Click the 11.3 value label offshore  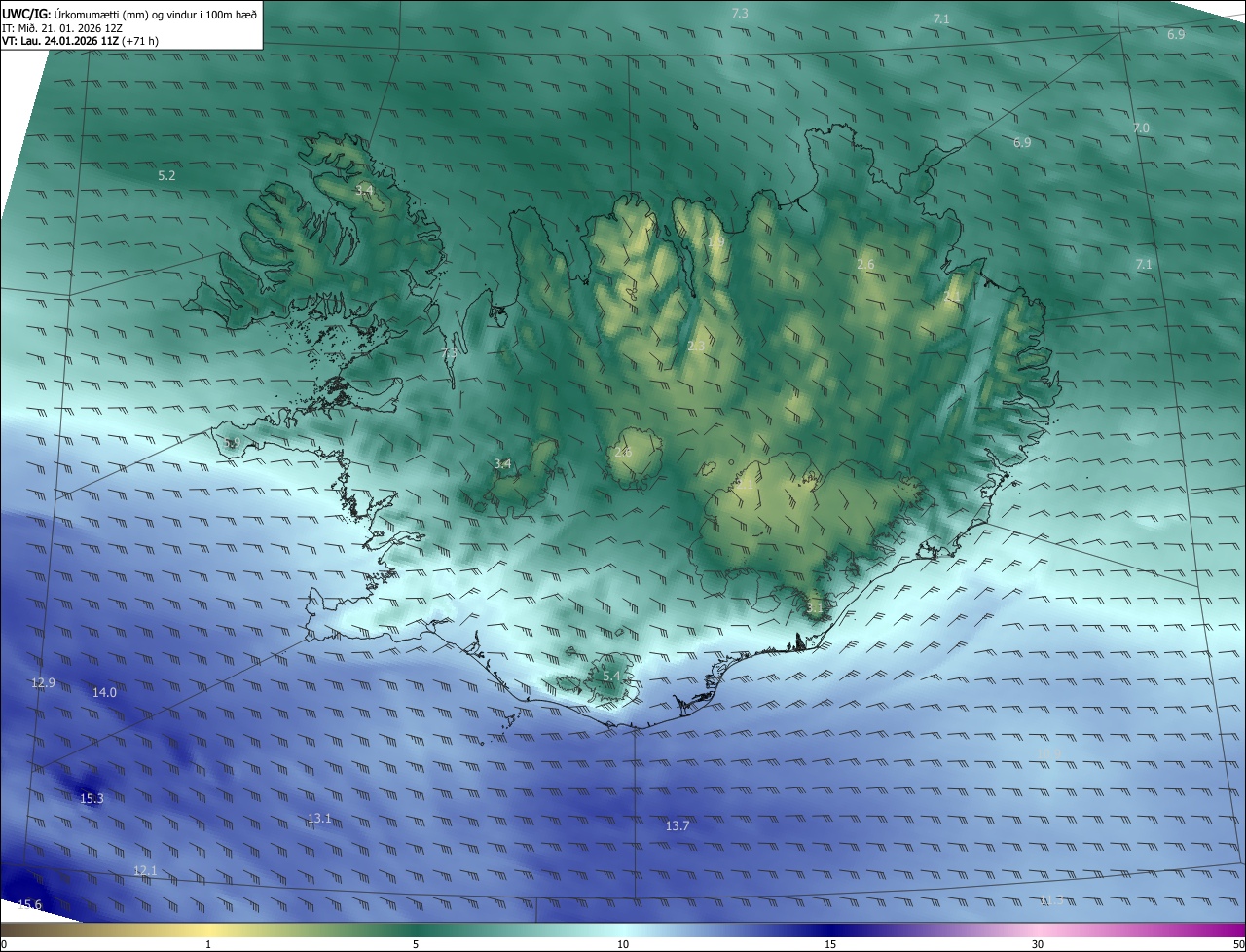1051,900
